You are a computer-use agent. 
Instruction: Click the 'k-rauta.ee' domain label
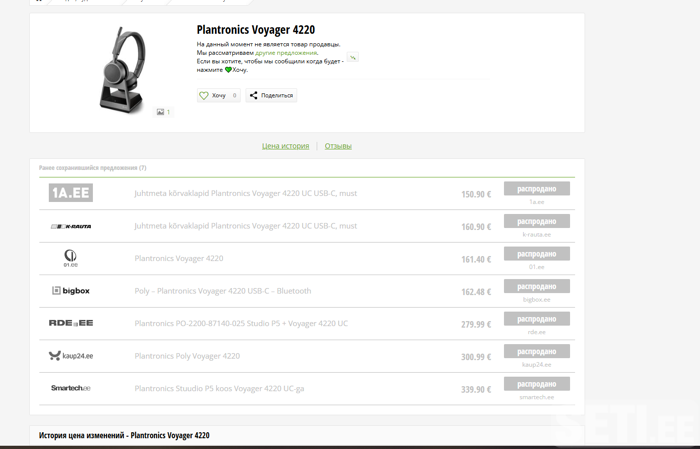[537, 234]
